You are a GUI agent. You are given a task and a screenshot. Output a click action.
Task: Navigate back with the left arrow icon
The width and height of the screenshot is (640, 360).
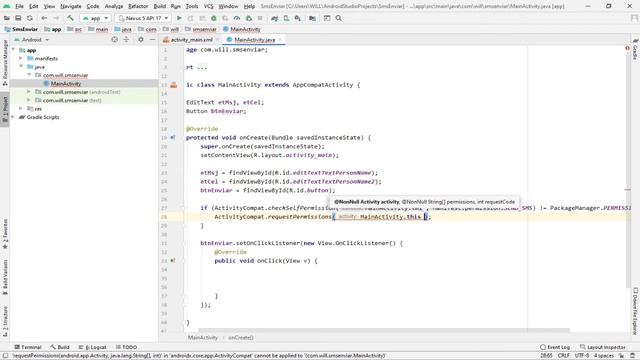tap(44, 18)
